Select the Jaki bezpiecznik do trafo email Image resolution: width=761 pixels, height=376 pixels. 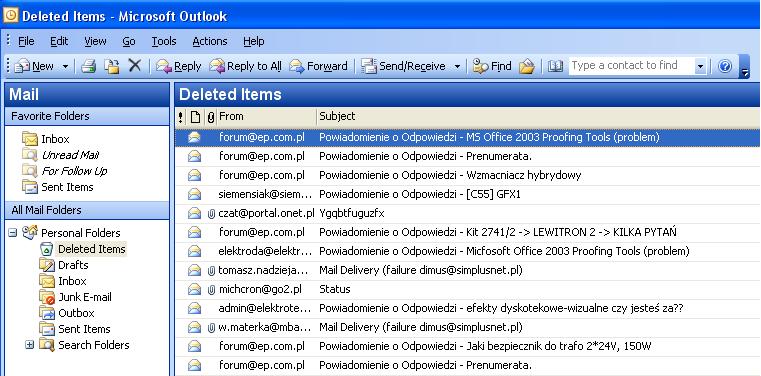click(468, 346)
